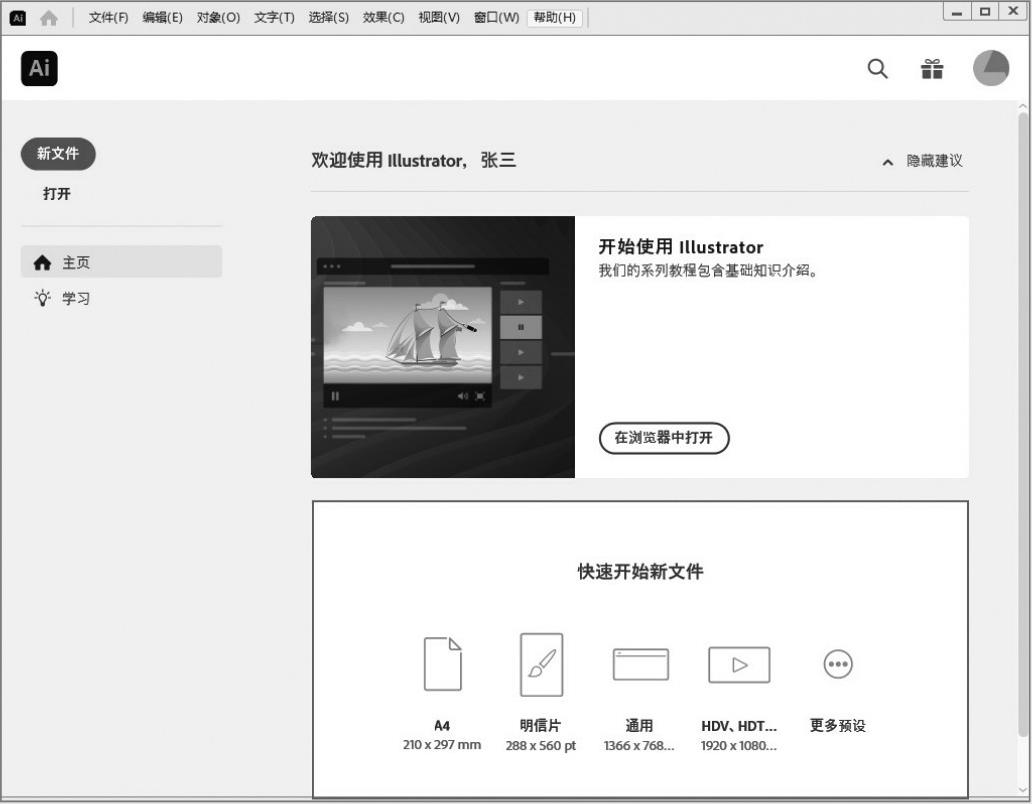Viewport: 1032px width, 804px height.
Task: Select the HDV、HDT video preset icon
Action: point(739,665)
